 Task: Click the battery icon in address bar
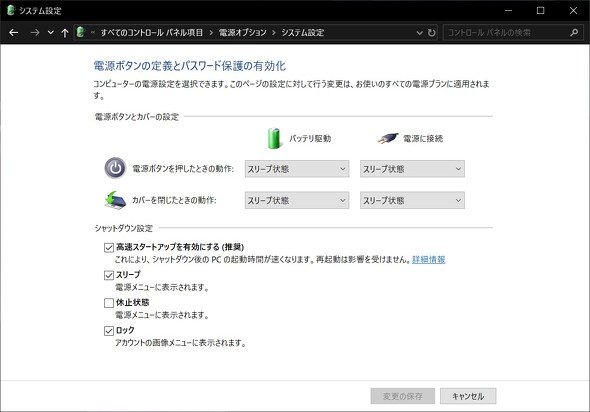(x=80, y=32)
